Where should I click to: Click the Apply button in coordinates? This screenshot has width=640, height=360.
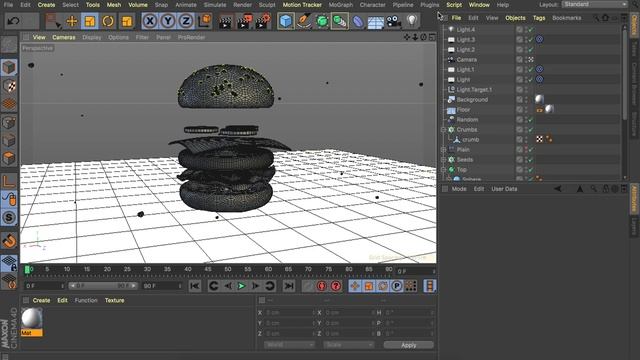point(409,345)
